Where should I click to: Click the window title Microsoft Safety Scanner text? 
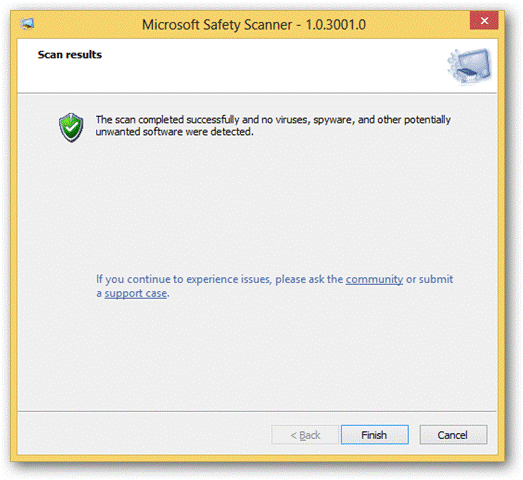pos(254,25)
